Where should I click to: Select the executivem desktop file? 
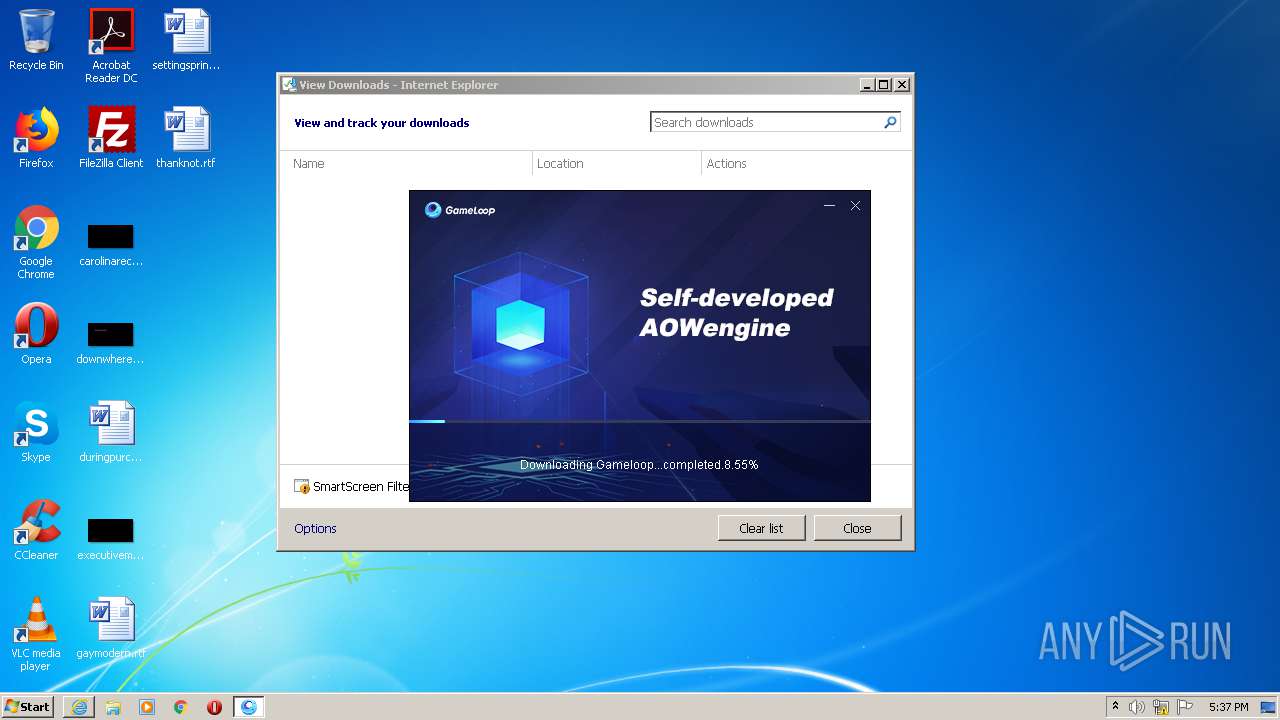[x=111, y=539]
